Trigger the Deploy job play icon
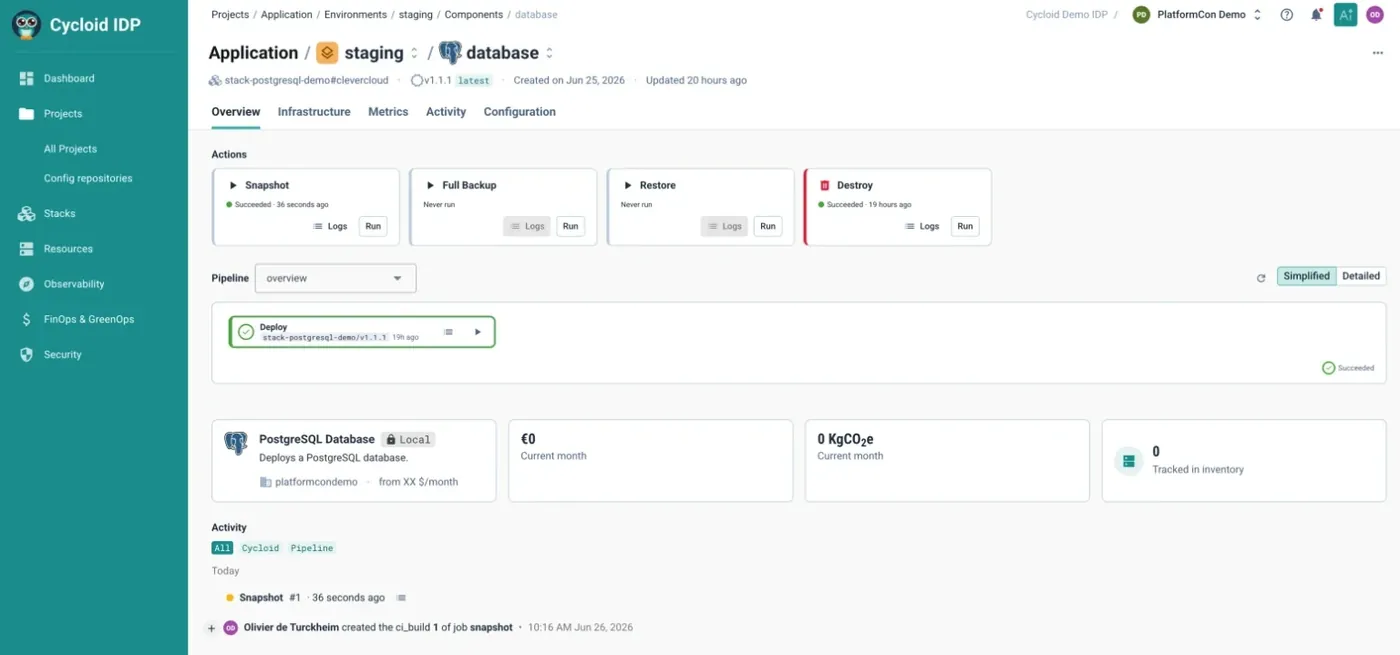 tap(478, 332)
